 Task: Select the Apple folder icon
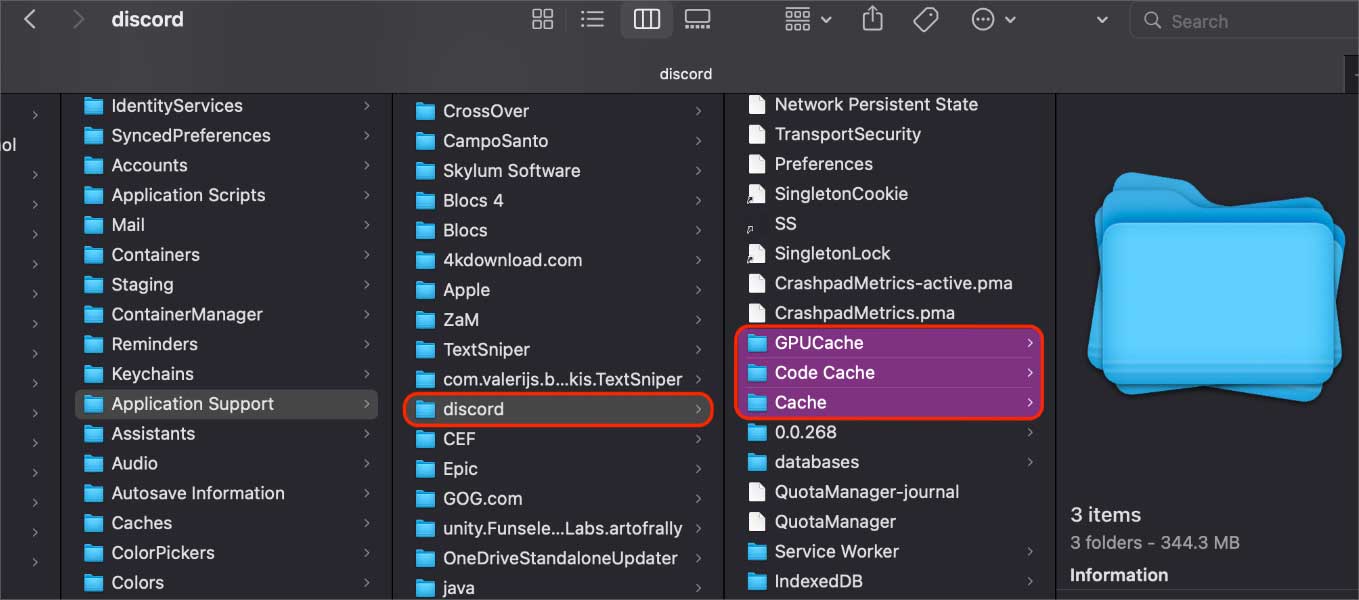426,290
